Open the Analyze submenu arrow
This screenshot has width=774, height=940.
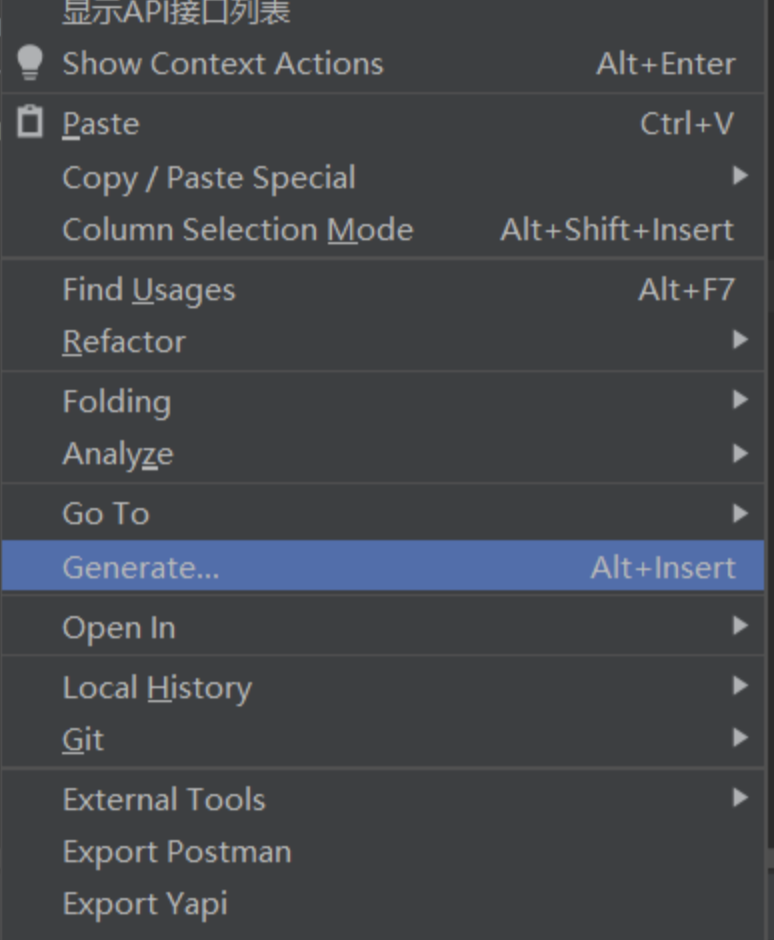click(x=740, y=453)
